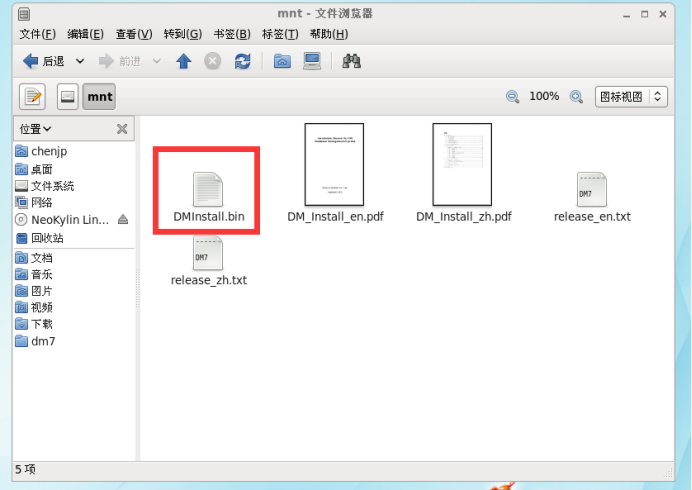
Task: Click the DM_Install_zh.pdf file name
Action: pos(464,217)
